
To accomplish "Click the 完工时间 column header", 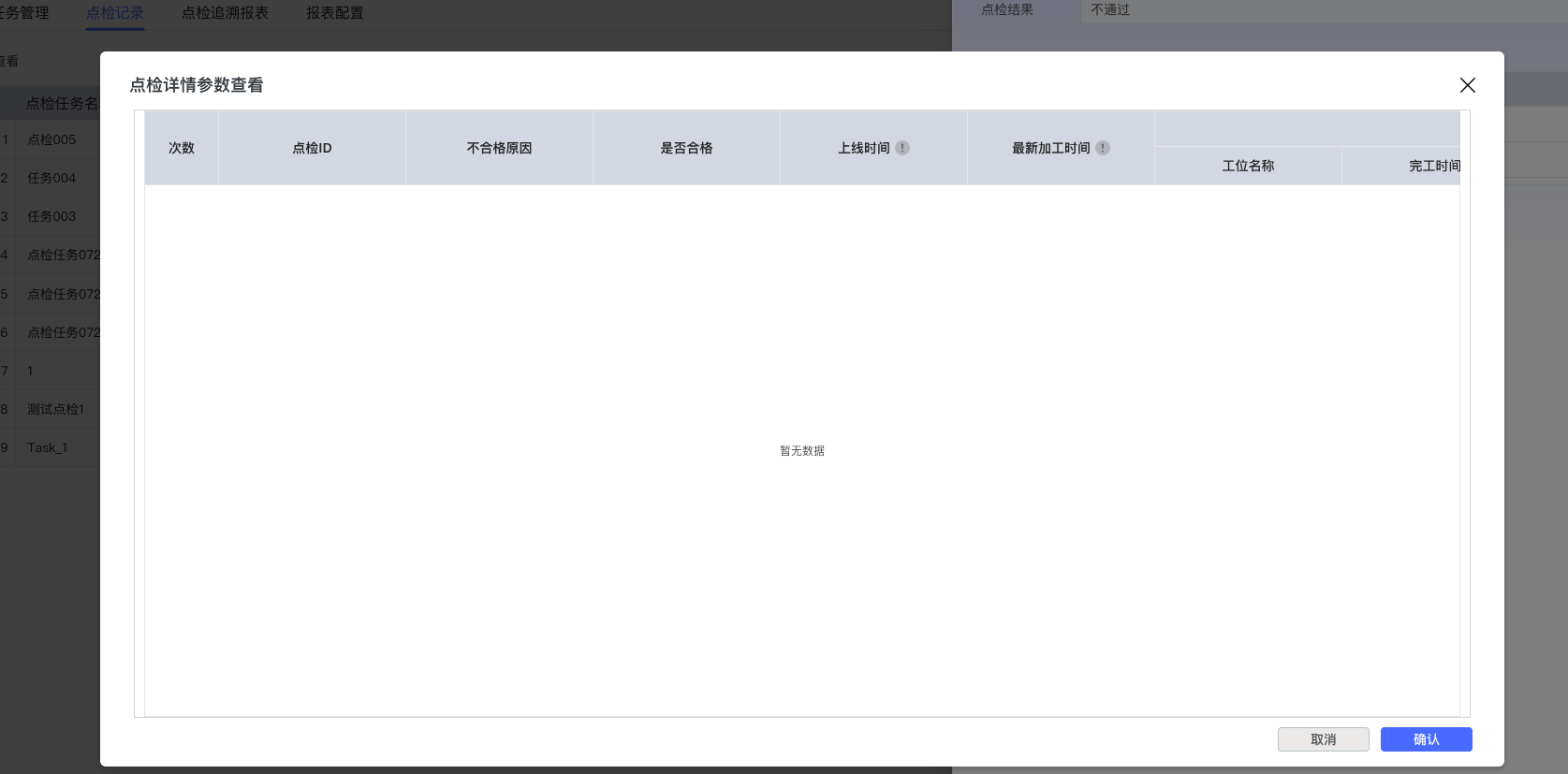I will [1401, 166].
